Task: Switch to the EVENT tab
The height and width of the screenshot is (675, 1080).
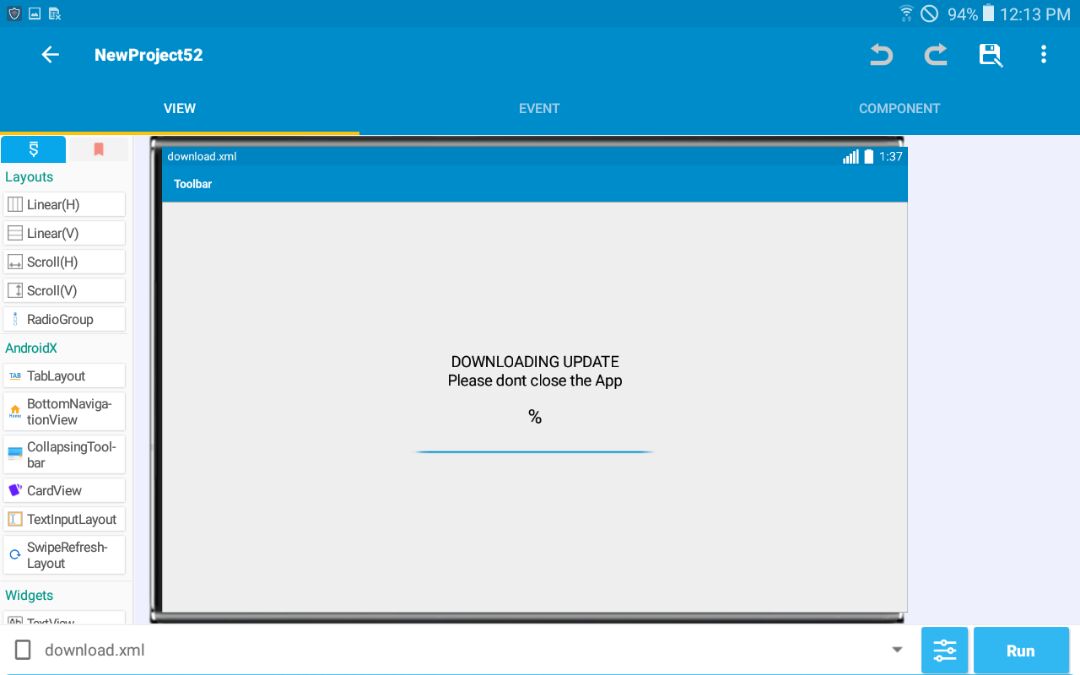Action: pos(539,108)
